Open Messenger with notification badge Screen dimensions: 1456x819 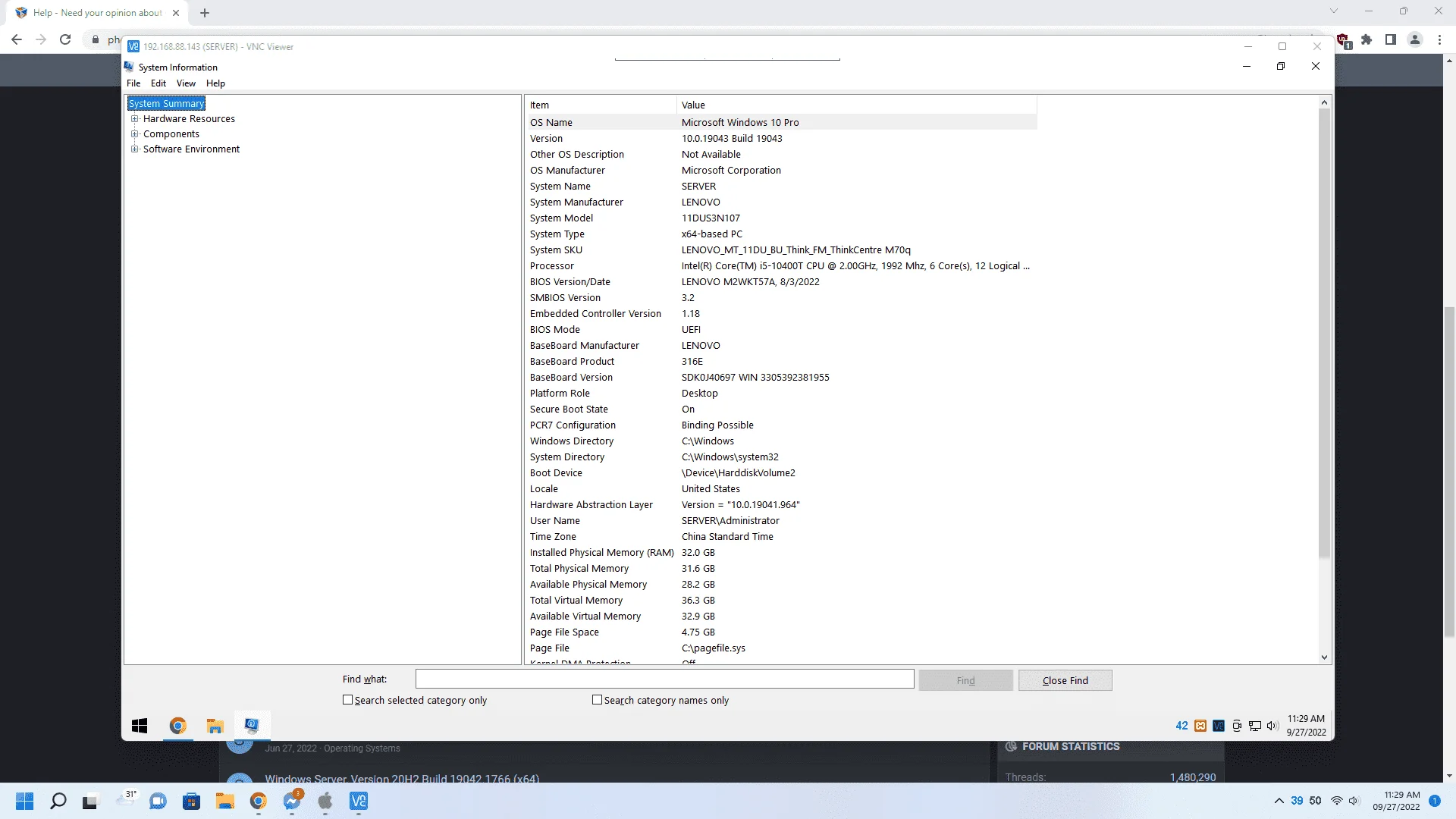[x=292, y=801]
